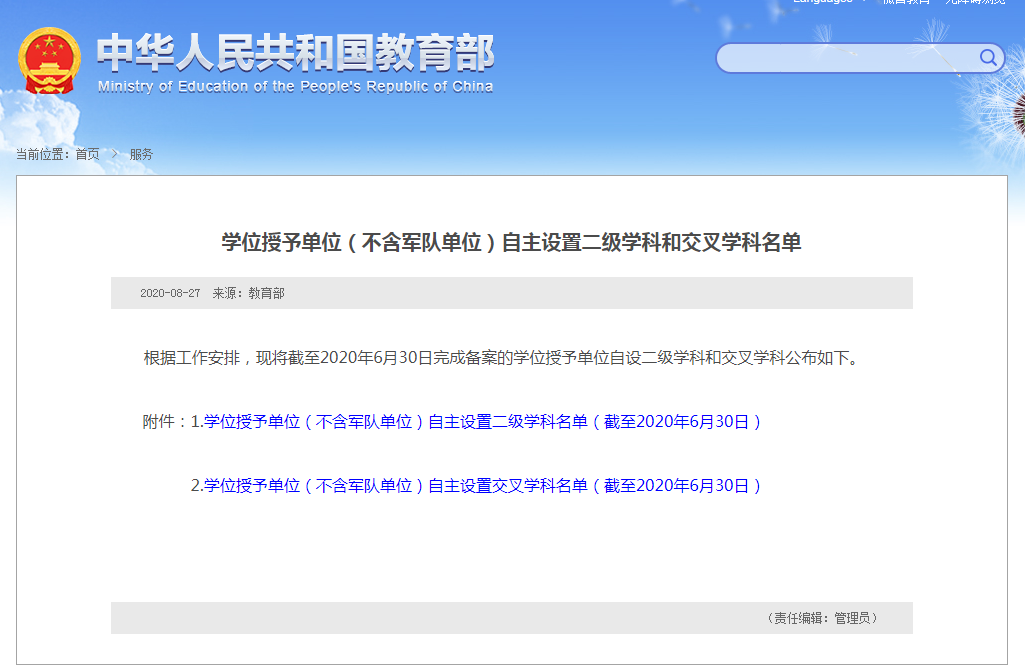Click the English Ministry of Education subtitle
The width and height of the screenshot is (1025, 670).
click(x=295, y=87)
